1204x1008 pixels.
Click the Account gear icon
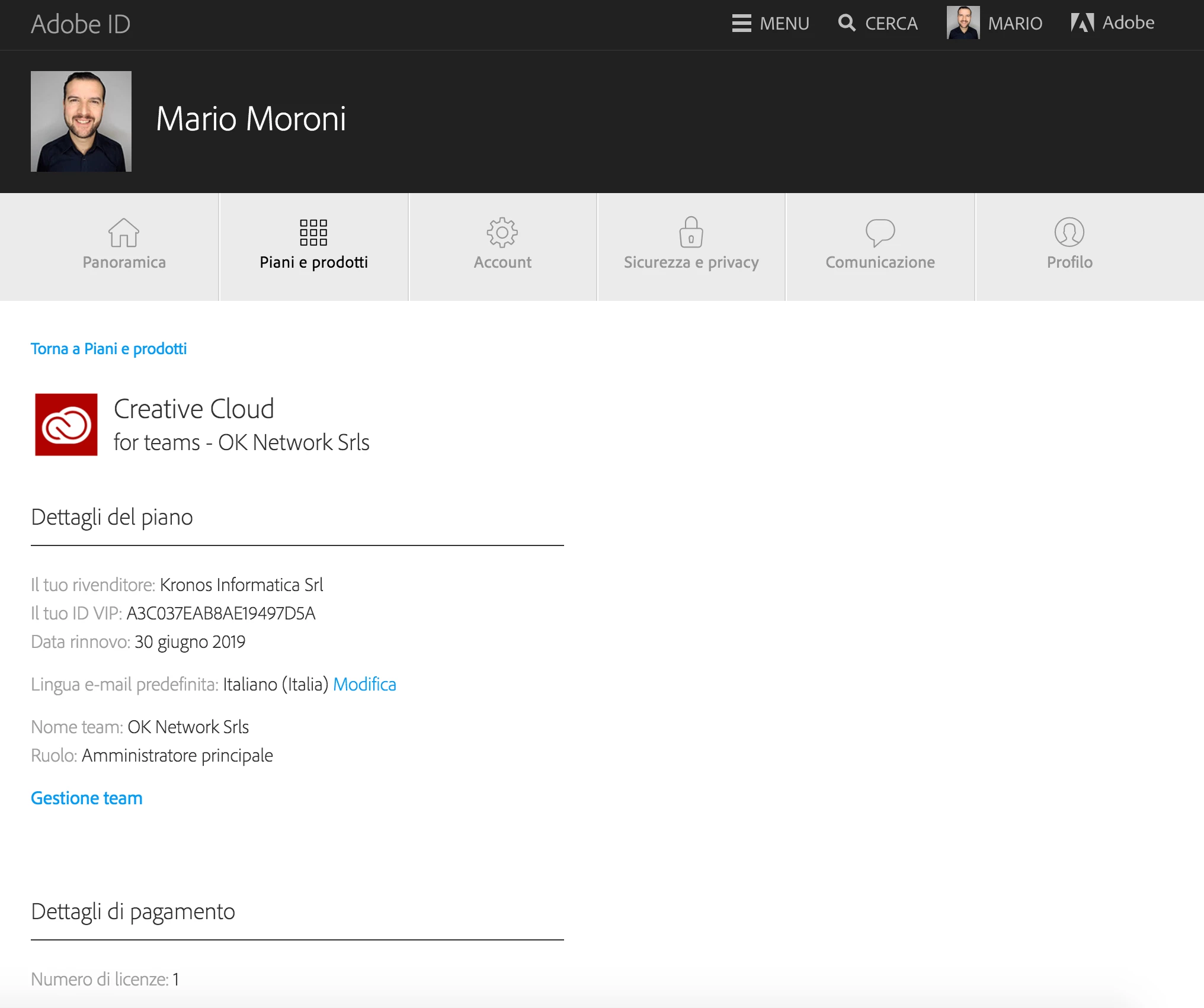pos(502,232)
